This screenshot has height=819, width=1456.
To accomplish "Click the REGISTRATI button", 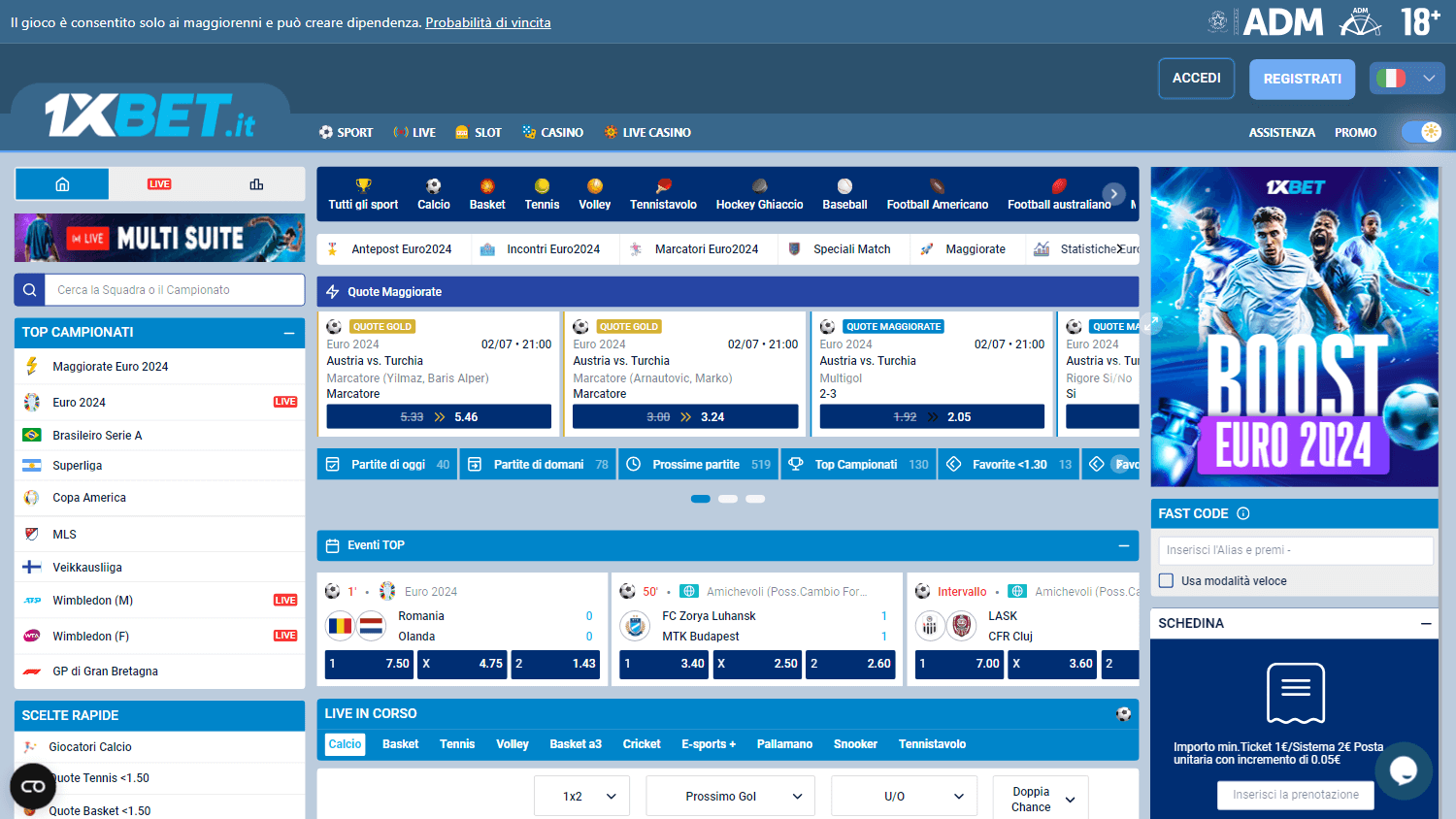I will coord(1303,79).
